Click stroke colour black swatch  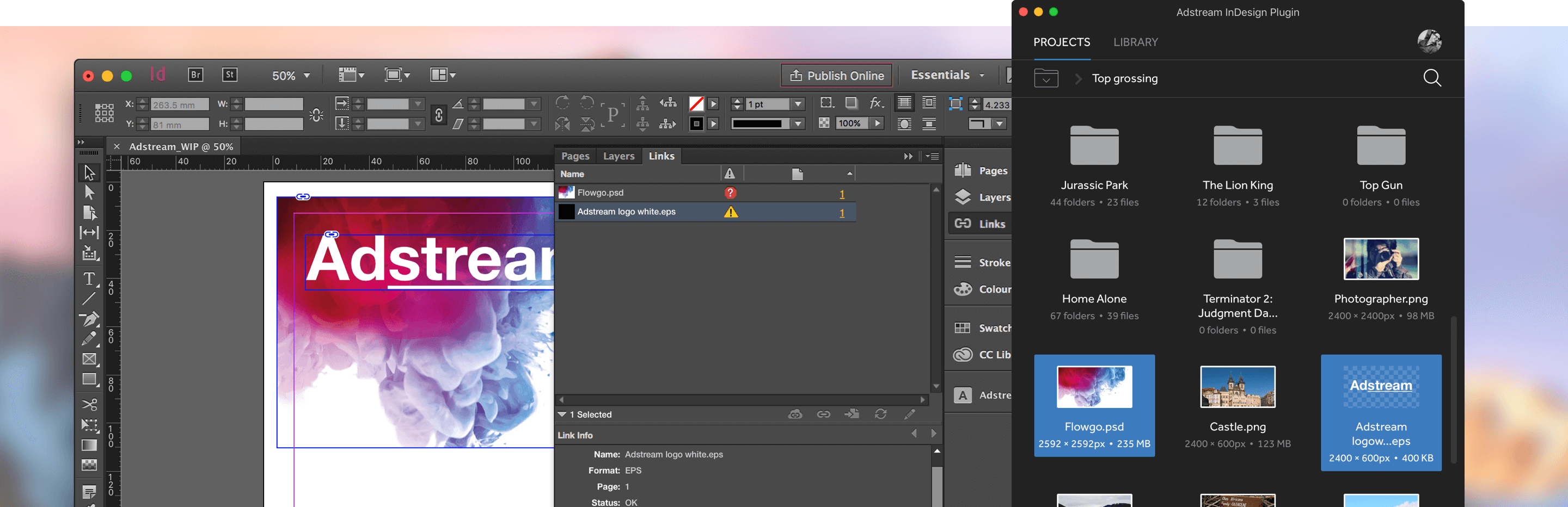coord(696,124)
